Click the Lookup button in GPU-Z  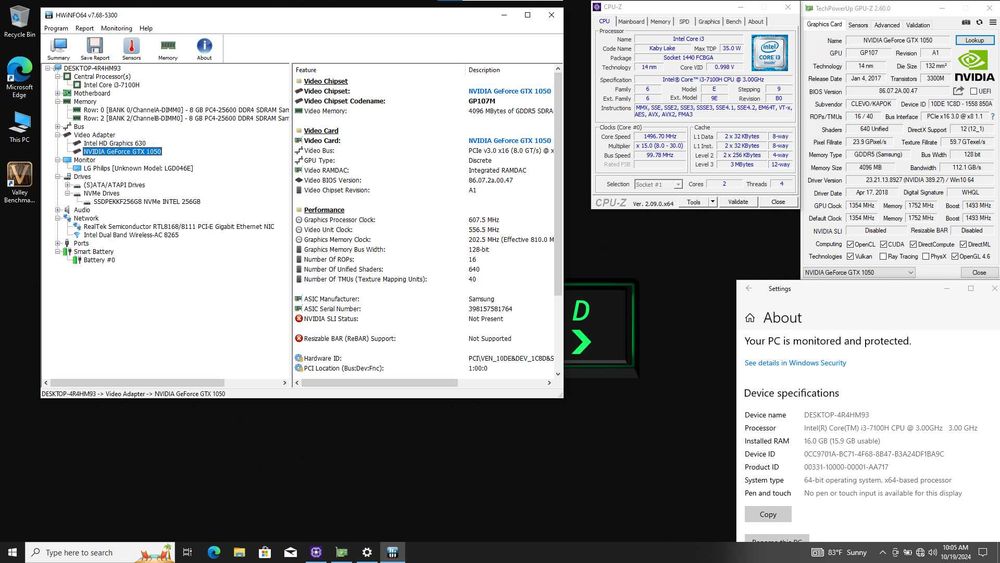[x=974, y=40]
